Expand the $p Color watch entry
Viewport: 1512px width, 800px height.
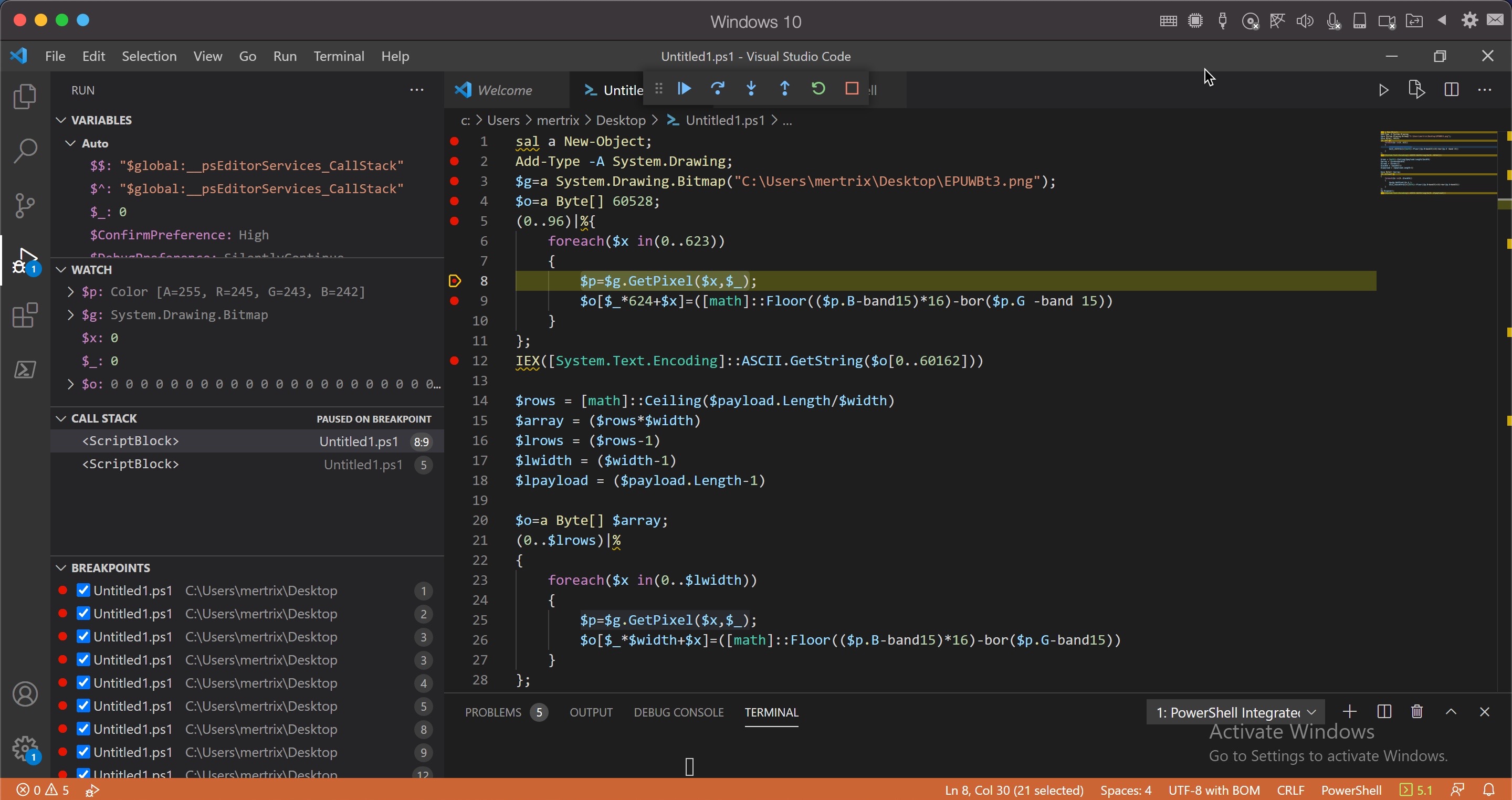[70, 292]
